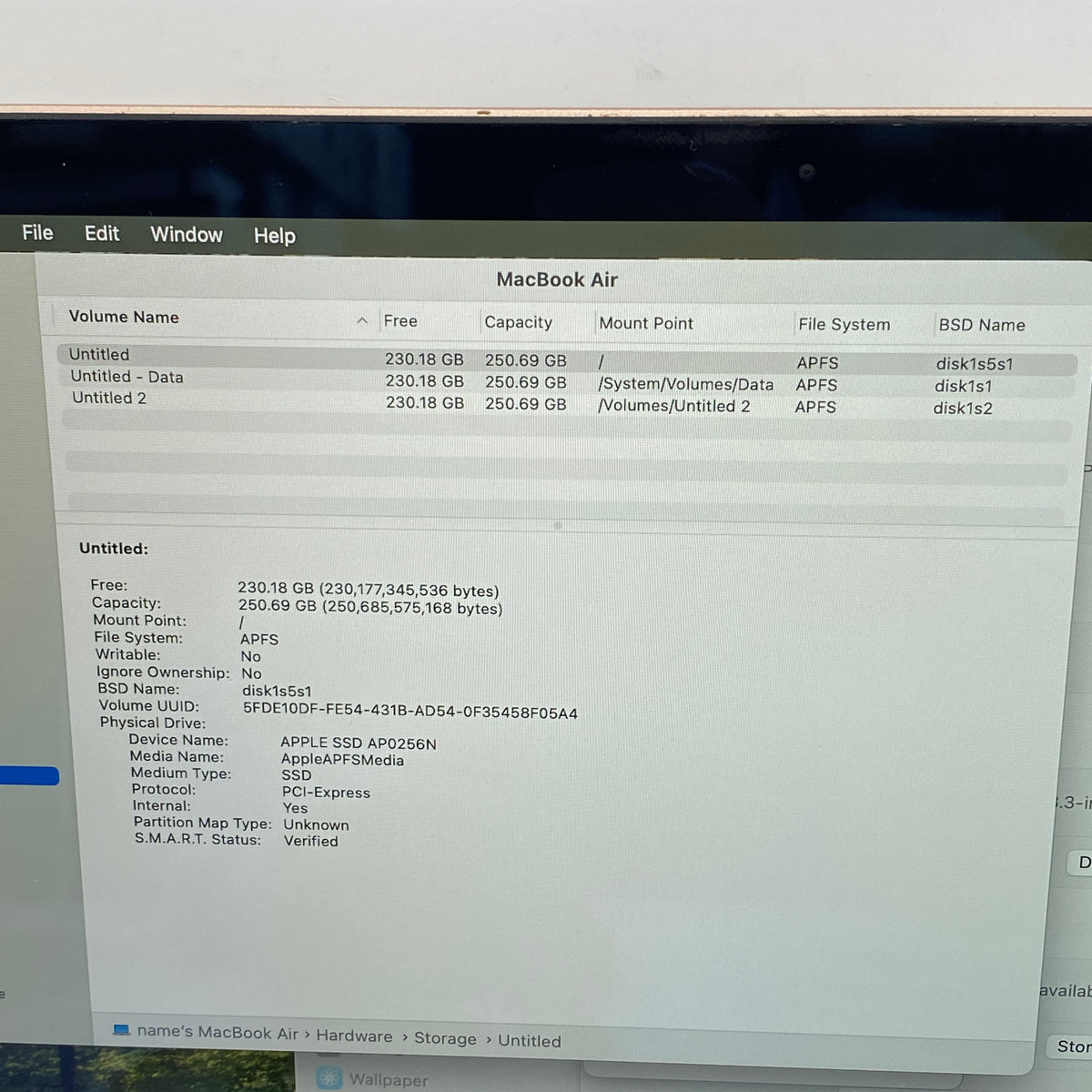This screenshot has width=1092, height=1092.
Task: Click the Mount Point column header
Action: click(x=646, y=323)
